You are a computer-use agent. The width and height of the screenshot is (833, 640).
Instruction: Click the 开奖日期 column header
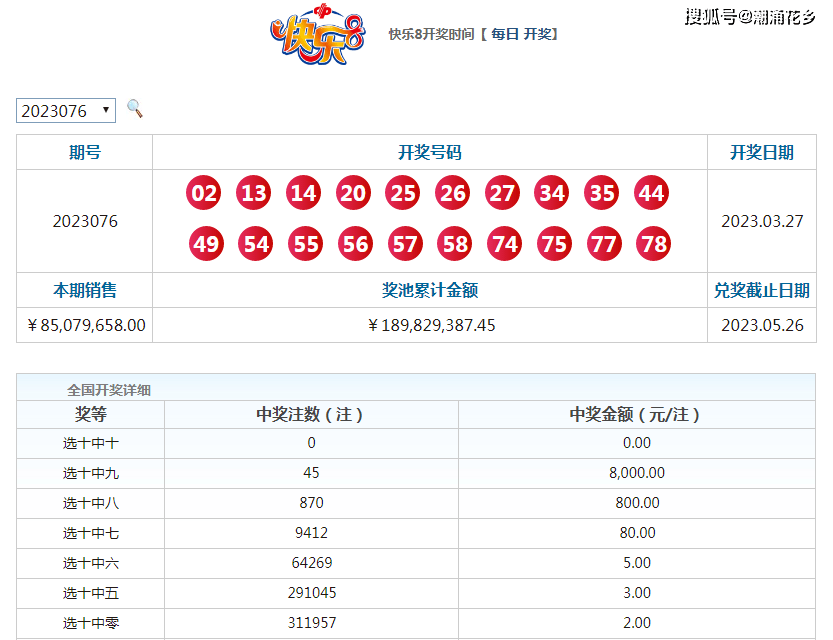coord(762,152)
